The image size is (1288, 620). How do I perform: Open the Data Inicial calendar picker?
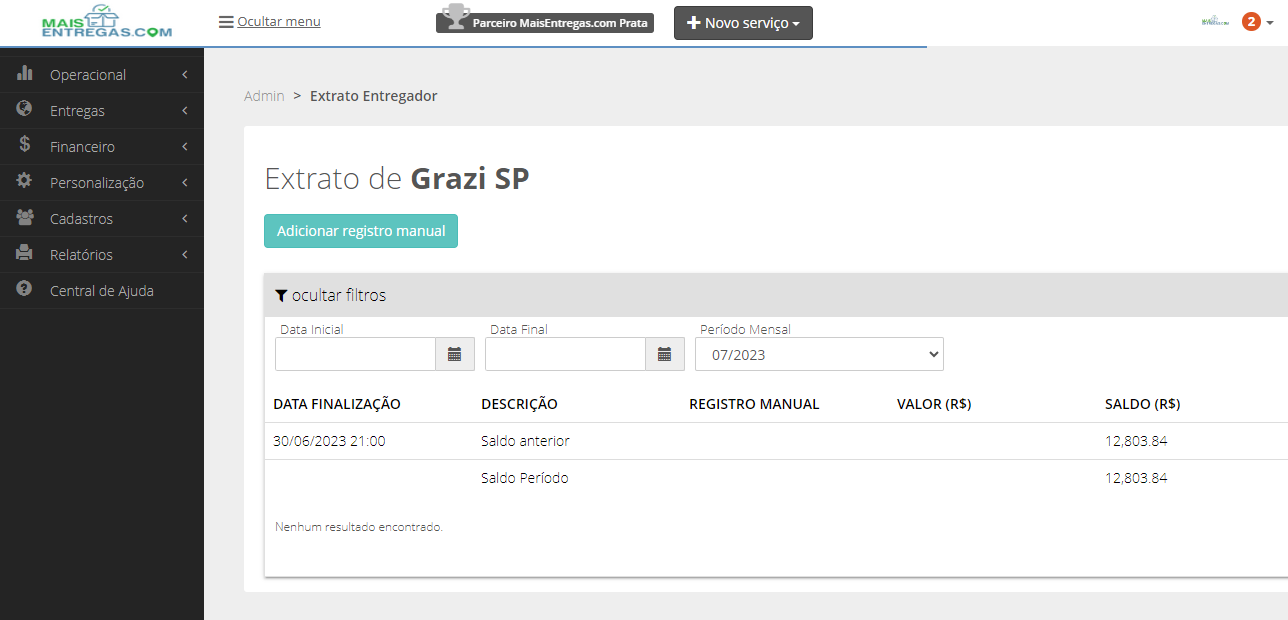(x=455, y=354)
